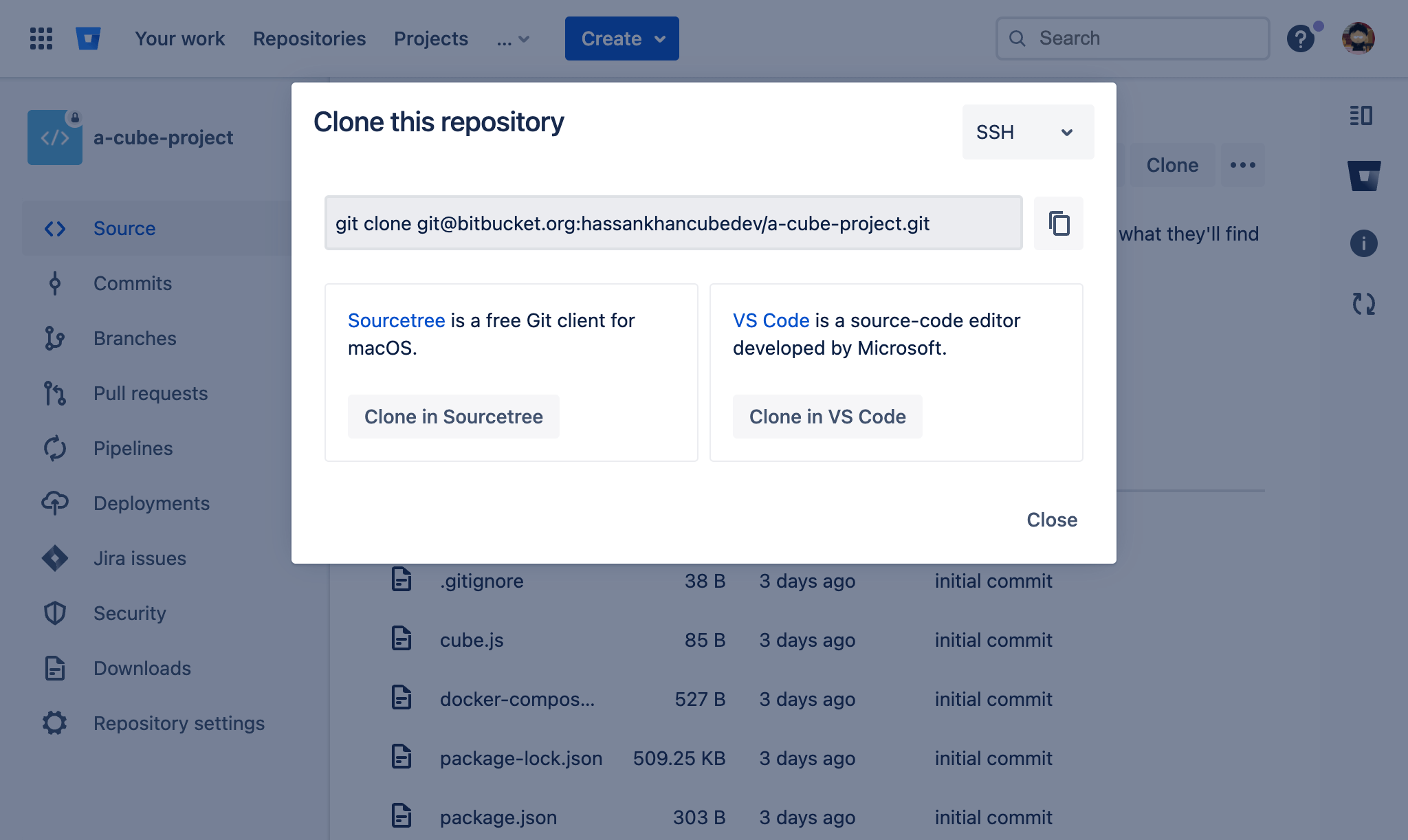Click the Source code brackets icon

55,229
